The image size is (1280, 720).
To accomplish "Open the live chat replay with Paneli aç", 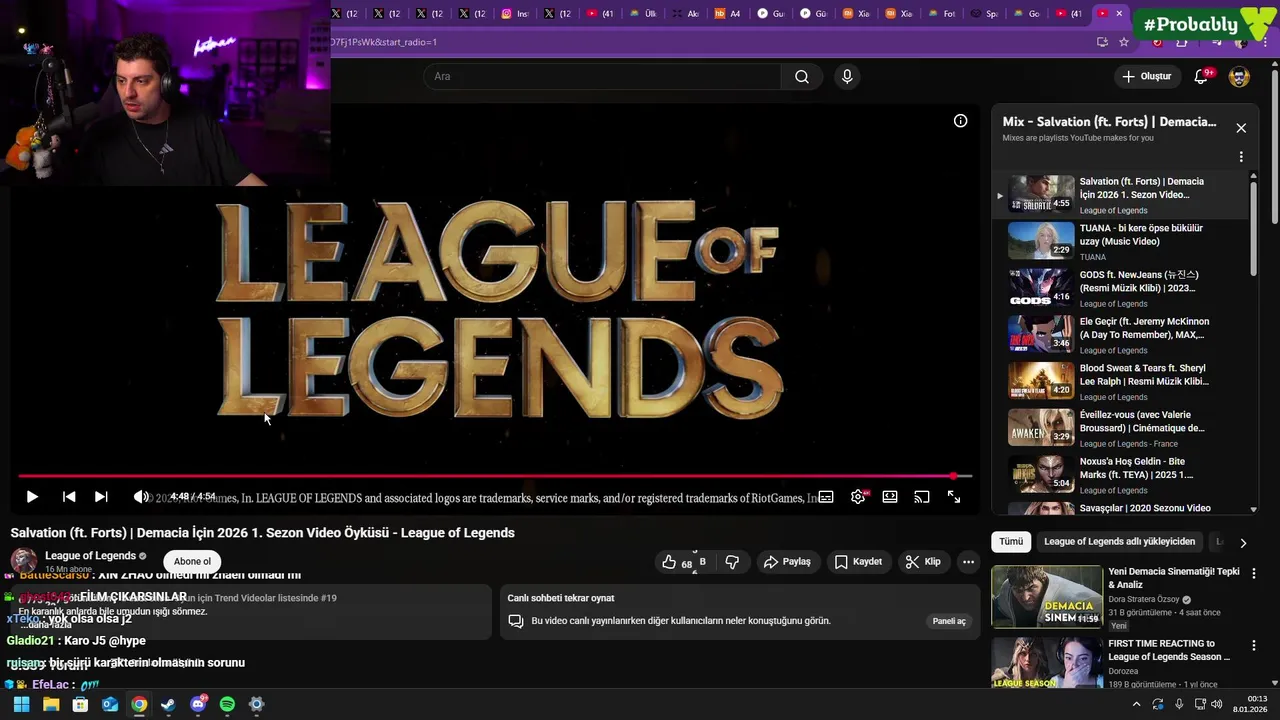I will point(949,621).
